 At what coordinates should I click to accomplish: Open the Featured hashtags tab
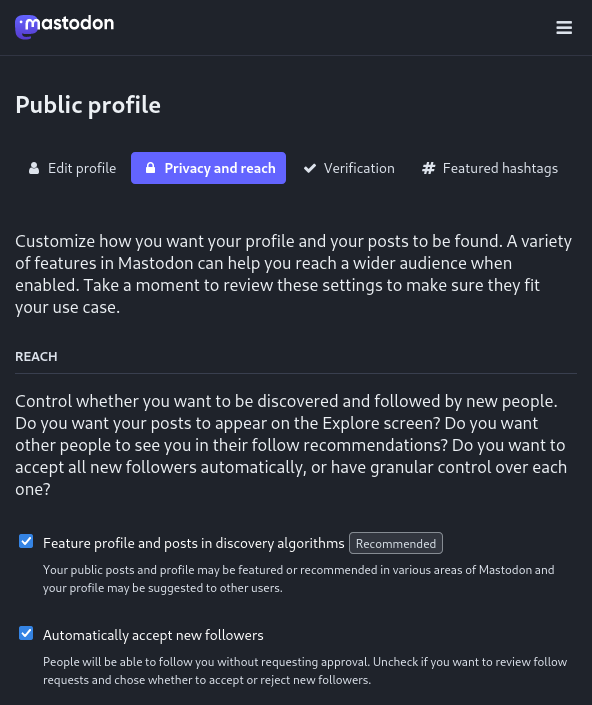(x=490, y=168)
